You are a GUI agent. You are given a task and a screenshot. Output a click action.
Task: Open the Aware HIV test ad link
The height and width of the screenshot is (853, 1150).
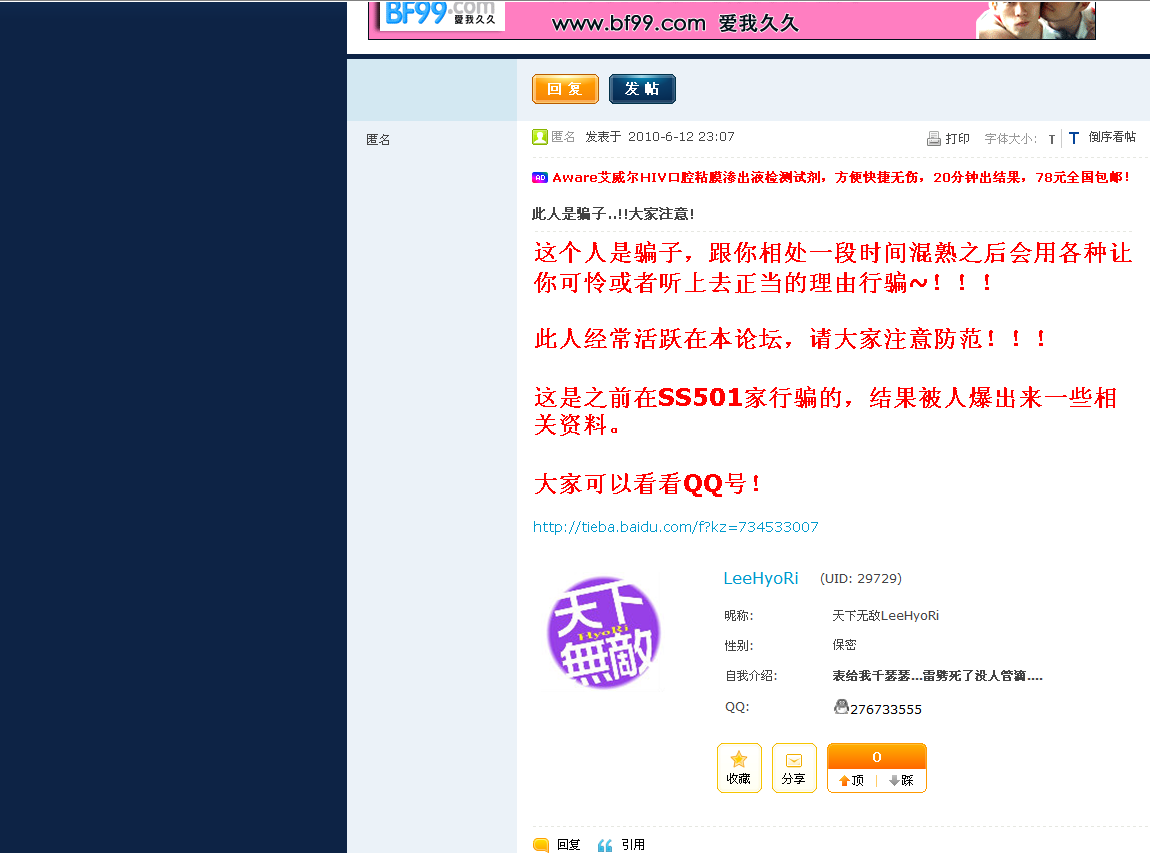pyautogui.click(x=840, y=177)
